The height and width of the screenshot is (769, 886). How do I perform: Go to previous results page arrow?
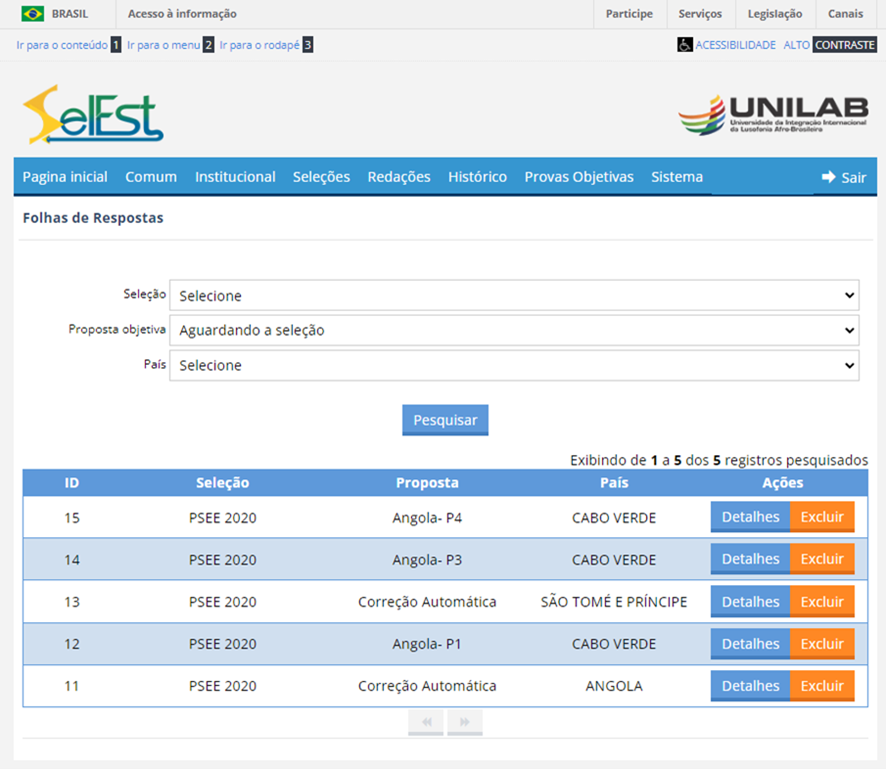point(425,721)
